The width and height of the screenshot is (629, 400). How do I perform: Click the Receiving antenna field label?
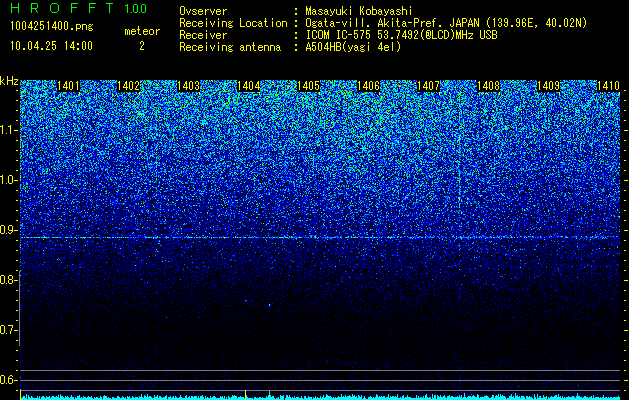click(230, 47)
